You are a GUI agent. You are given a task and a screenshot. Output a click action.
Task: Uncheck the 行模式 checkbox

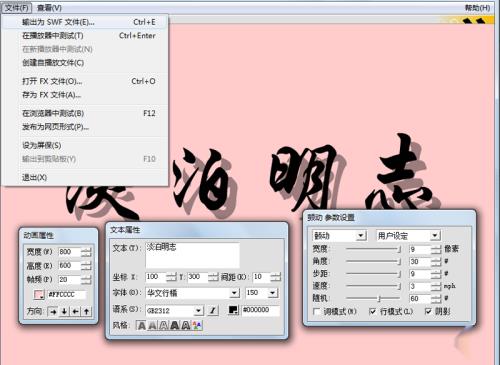[x=373, y=311]
